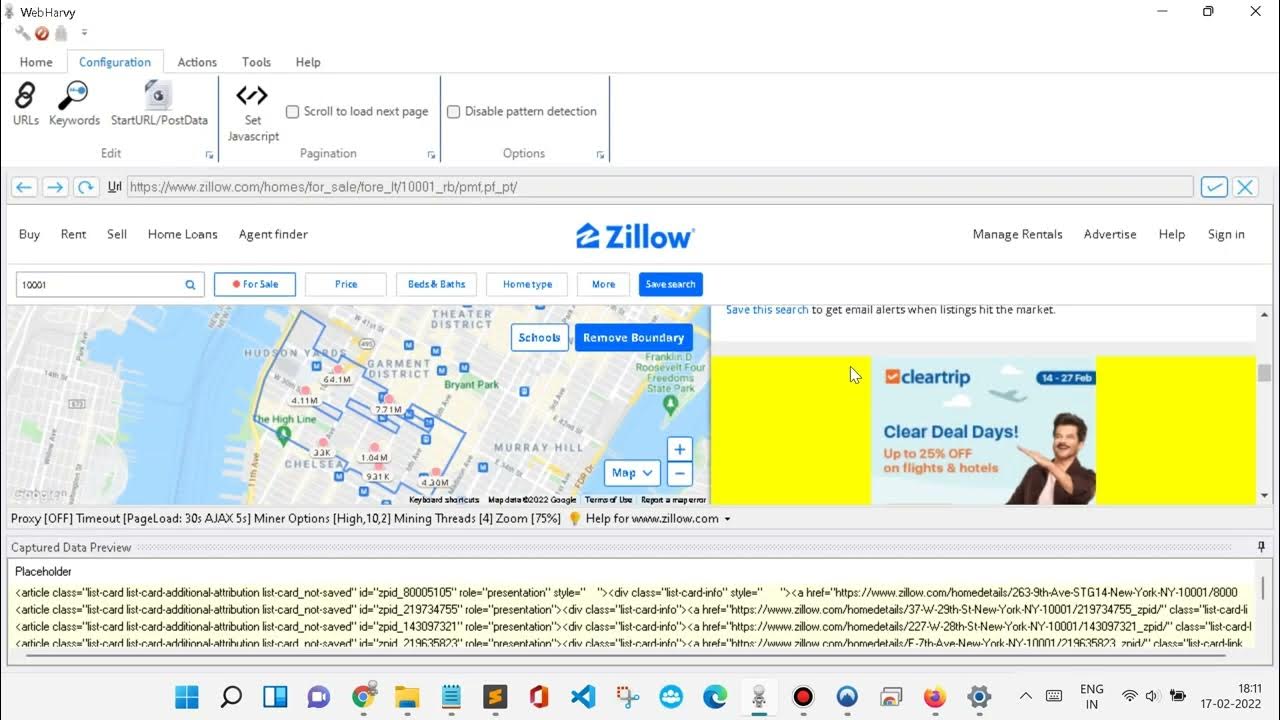The width and height of the screenshot is (1280, 720).
Task: Enable Disable pattern detection checkbox
Action: coord(453,112)
